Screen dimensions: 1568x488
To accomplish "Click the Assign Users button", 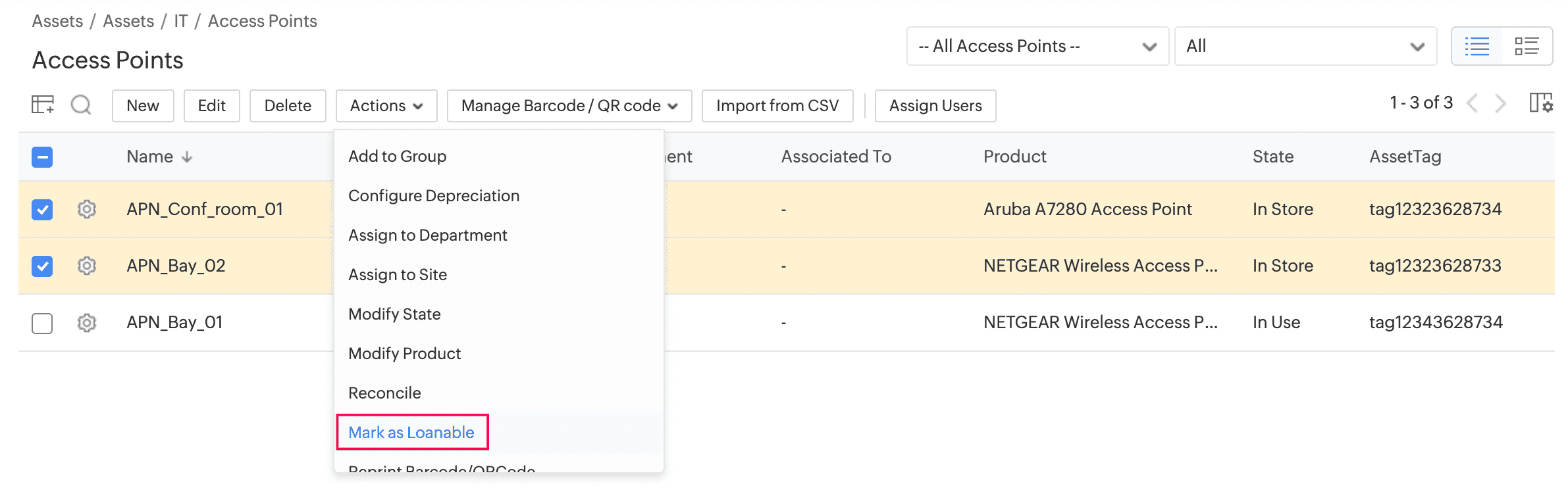I will [x=935, y=106].
